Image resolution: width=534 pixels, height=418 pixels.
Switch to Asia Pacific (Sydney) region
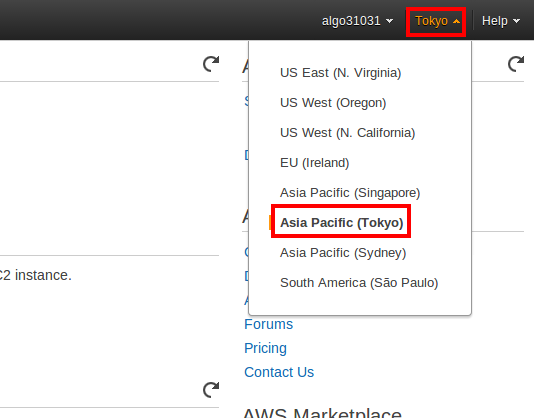(x=343, y=253)
